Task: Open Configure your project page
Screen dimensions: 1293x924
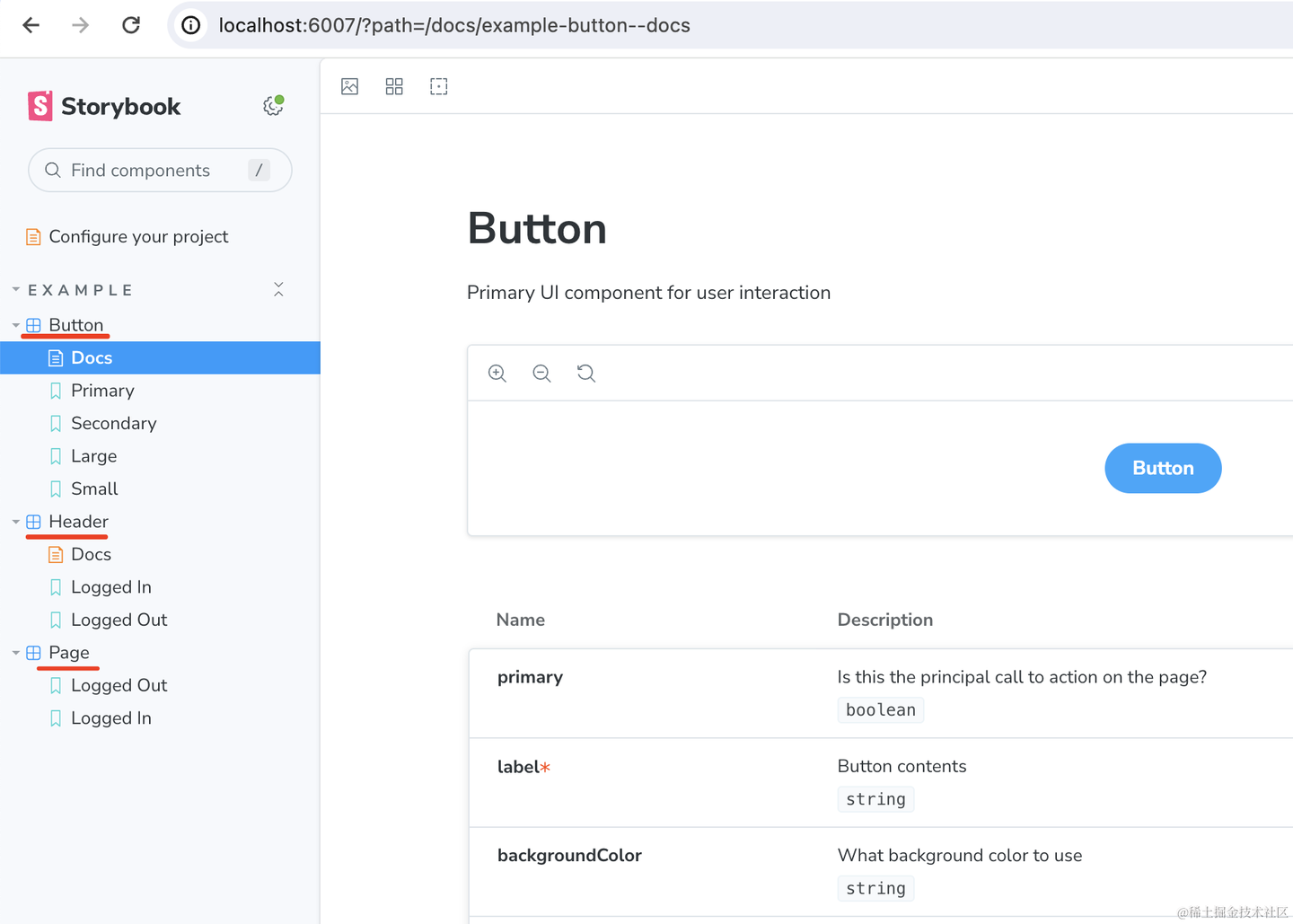Action: 138,236
